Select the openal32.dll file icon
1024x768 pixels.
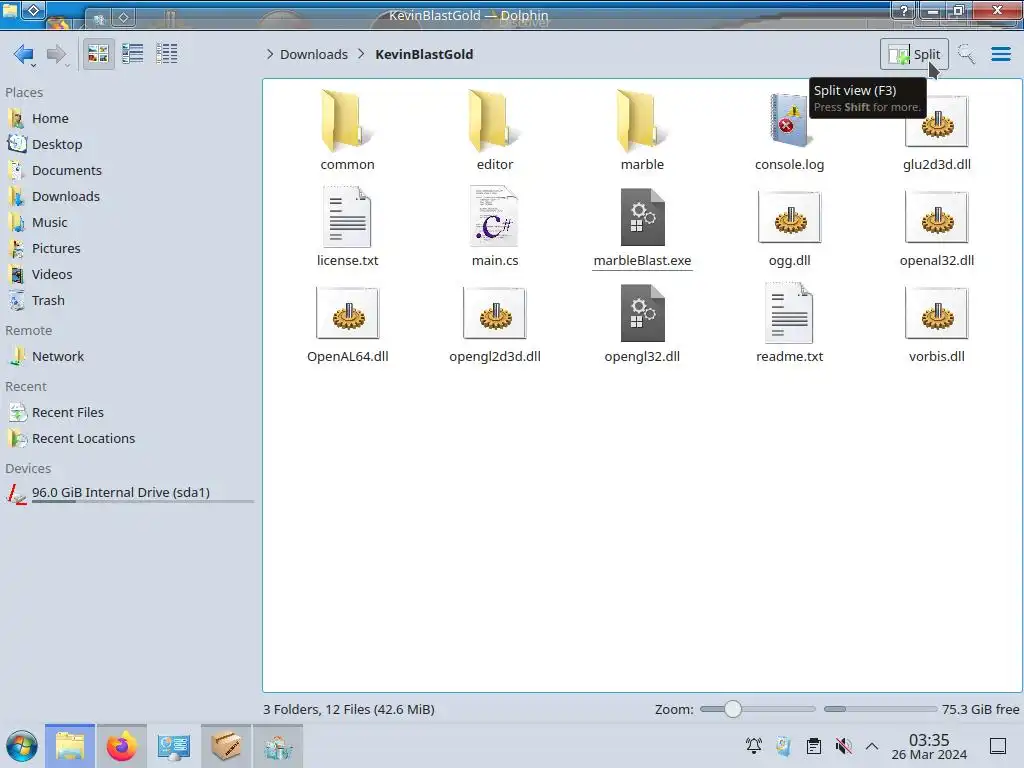click(x=936, y=217)
